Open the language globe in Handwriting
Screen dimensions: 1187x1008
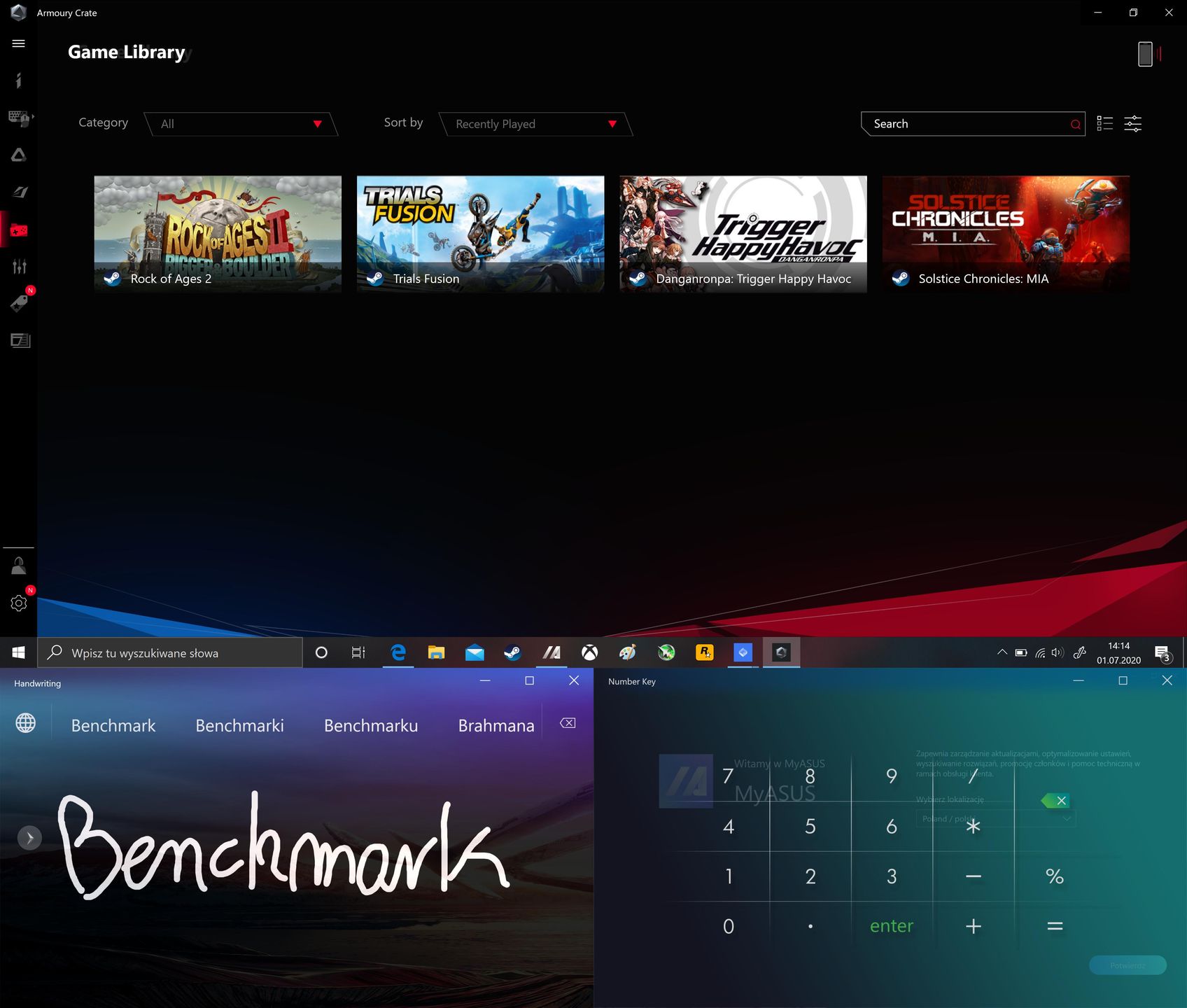click(26, 722)
